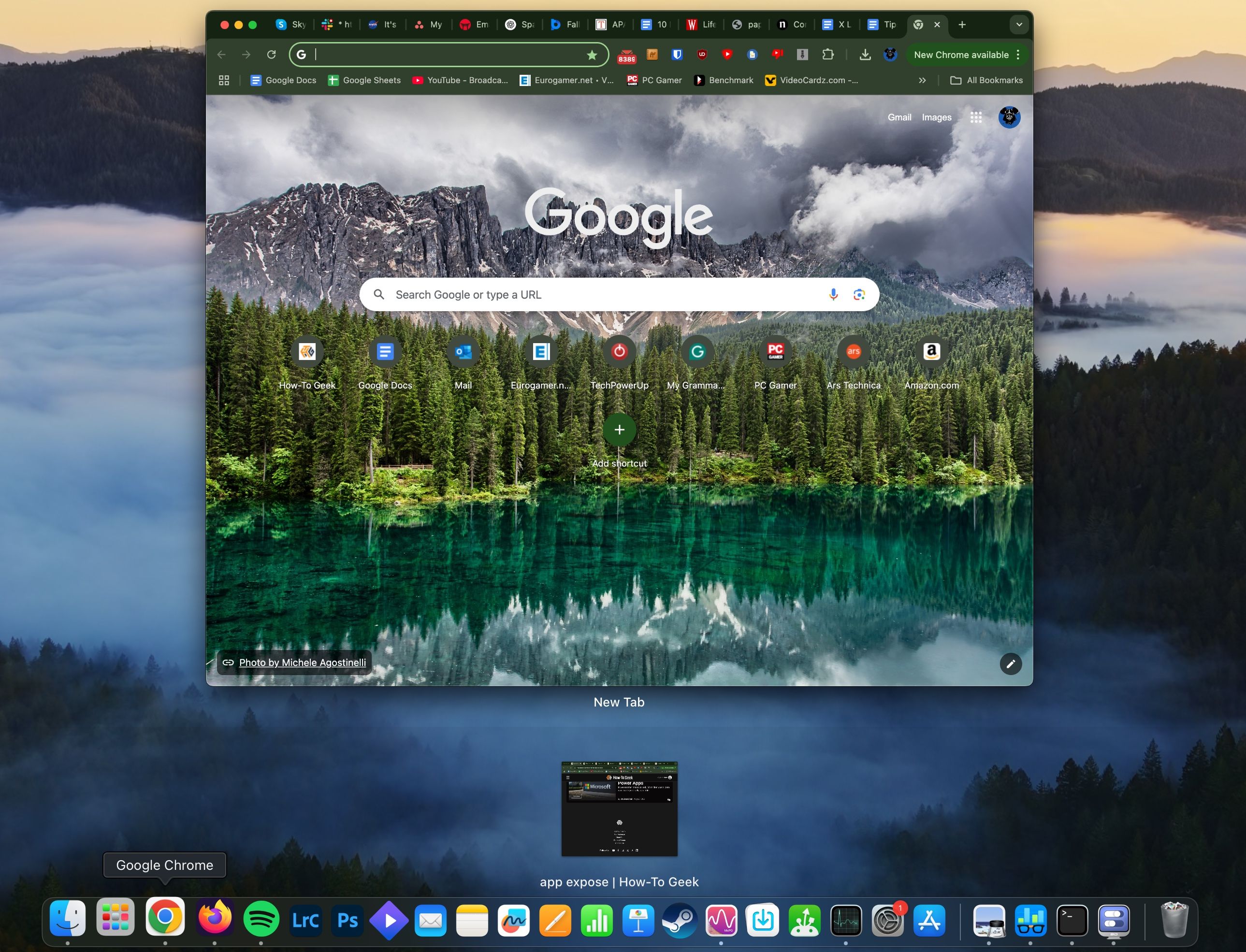Click the Google Lens icon in search bar
This screenshot has width=1246, height=952.
point(858,293)
